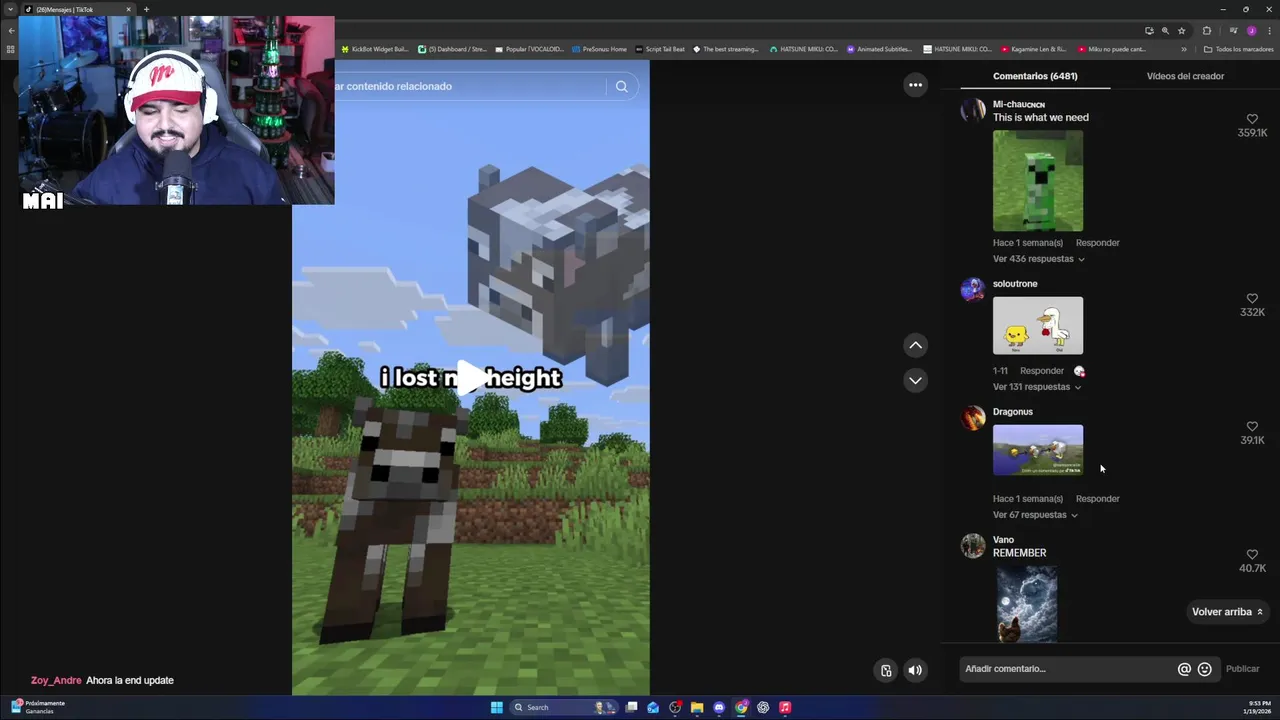This screenshot has width=1280, height=720.
Task: Open Dragonus's comment image thumbnail
Action: click(x=1038, y=450)
